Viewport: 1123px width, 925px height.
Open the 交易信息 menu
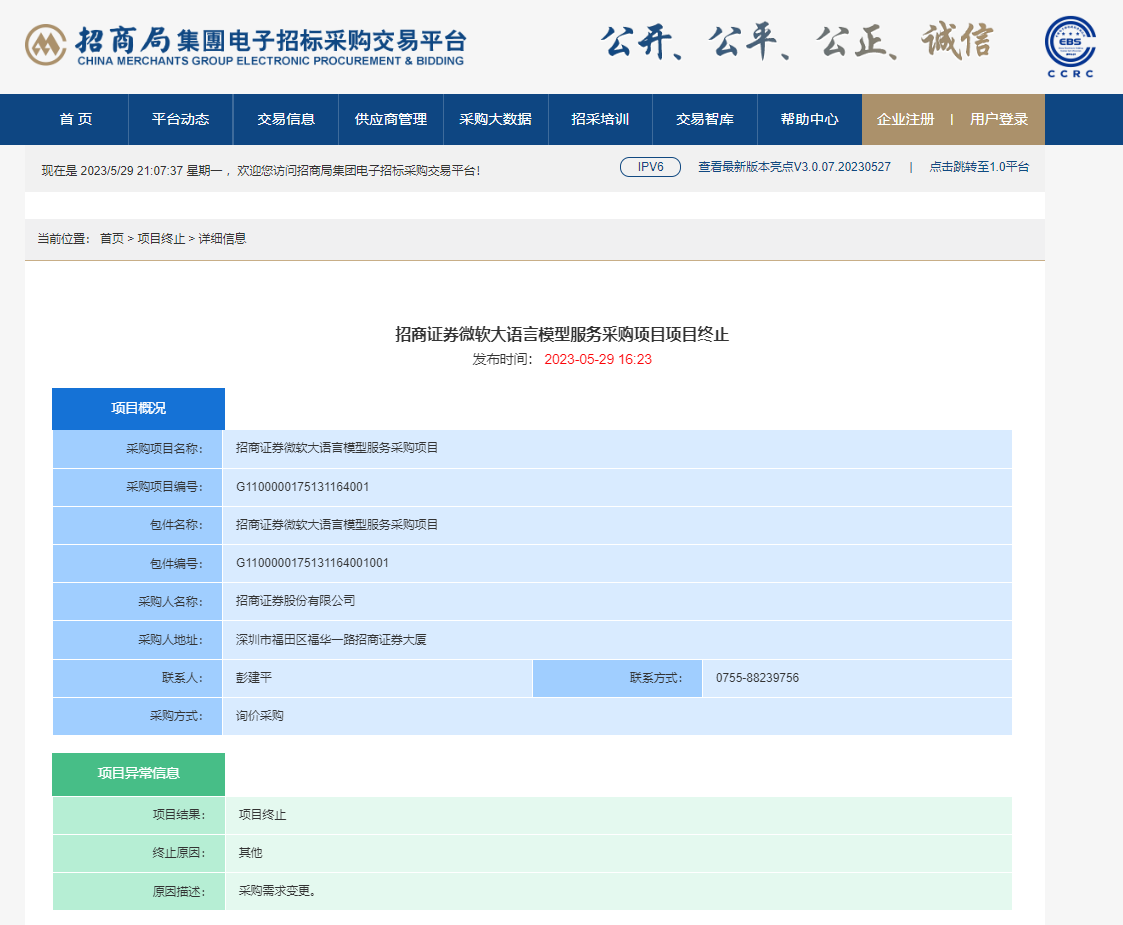pos(288,119)
